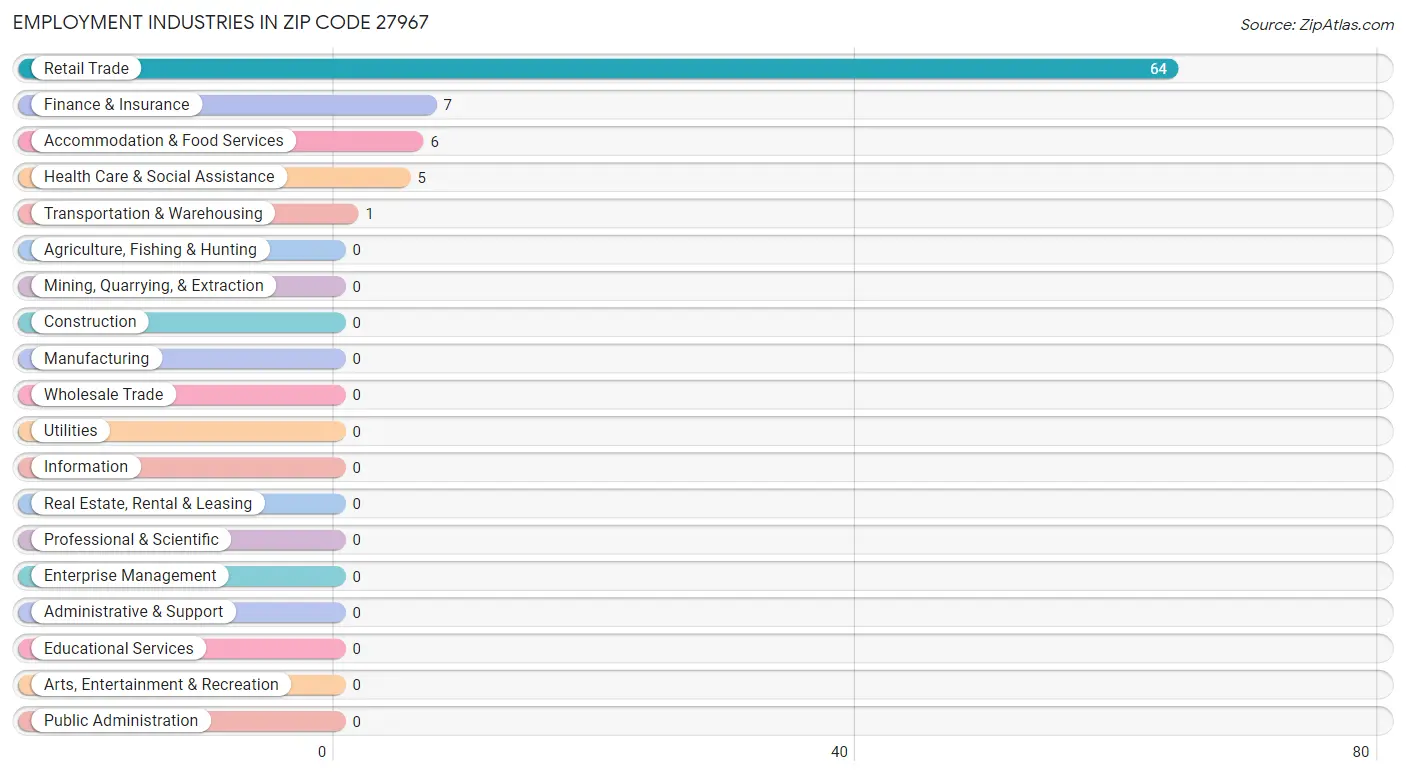Click the axis tick label 0
The width and height of the screenshot is (1406, 776).
point(322,752)
